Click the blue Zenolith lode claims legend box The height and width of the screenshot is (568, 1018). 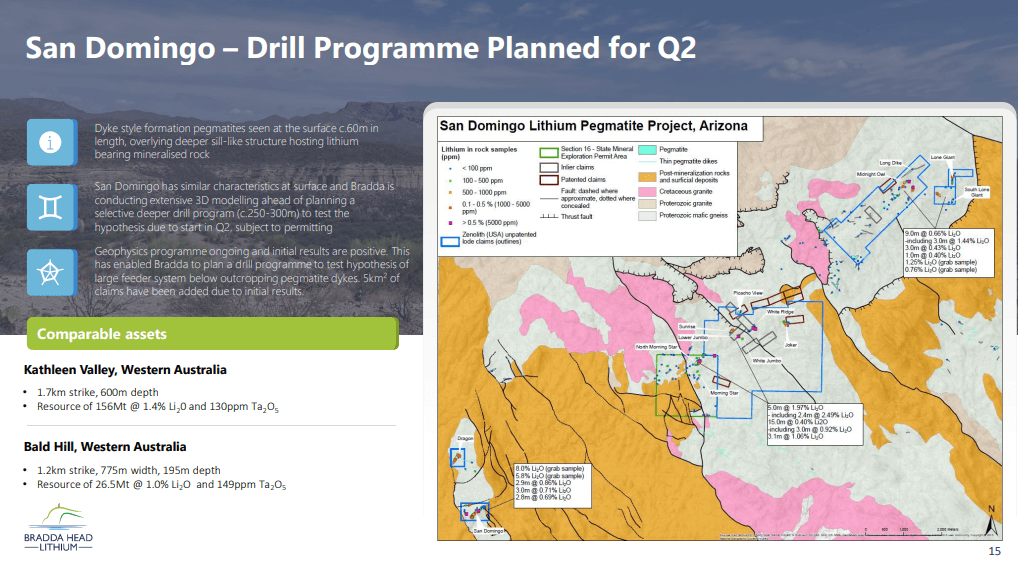[x=451, y=241]
